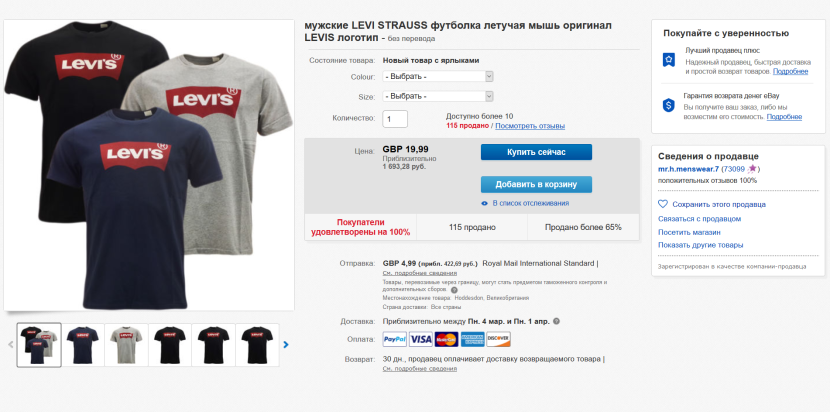The height and width of the screenshot is (412, 830).
Task: Open the Colour dropdown
Action: click(438, 76)
